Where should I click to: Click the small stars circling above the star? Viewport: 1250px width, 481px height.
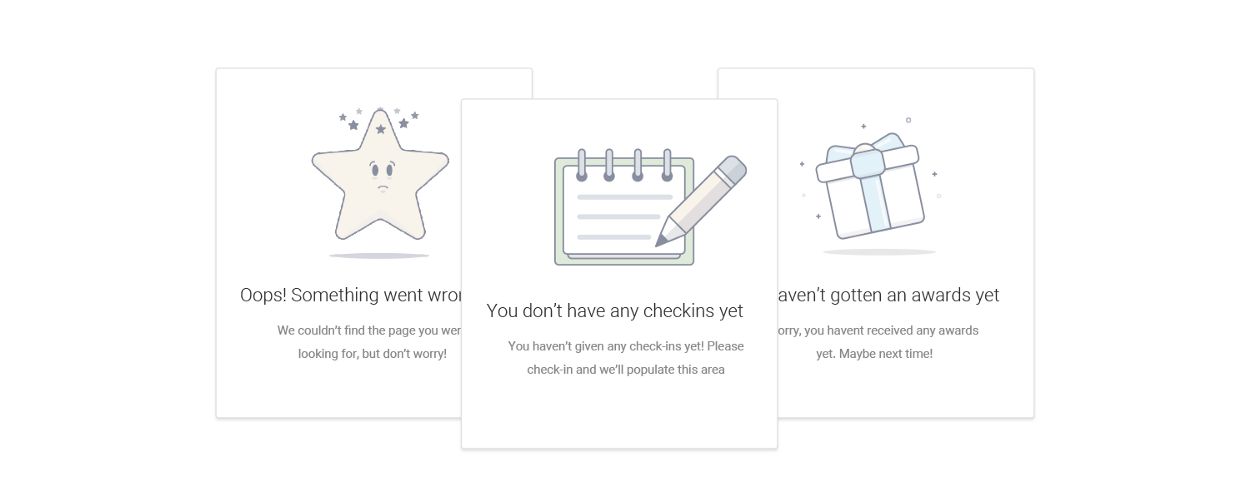coord(379,121)
